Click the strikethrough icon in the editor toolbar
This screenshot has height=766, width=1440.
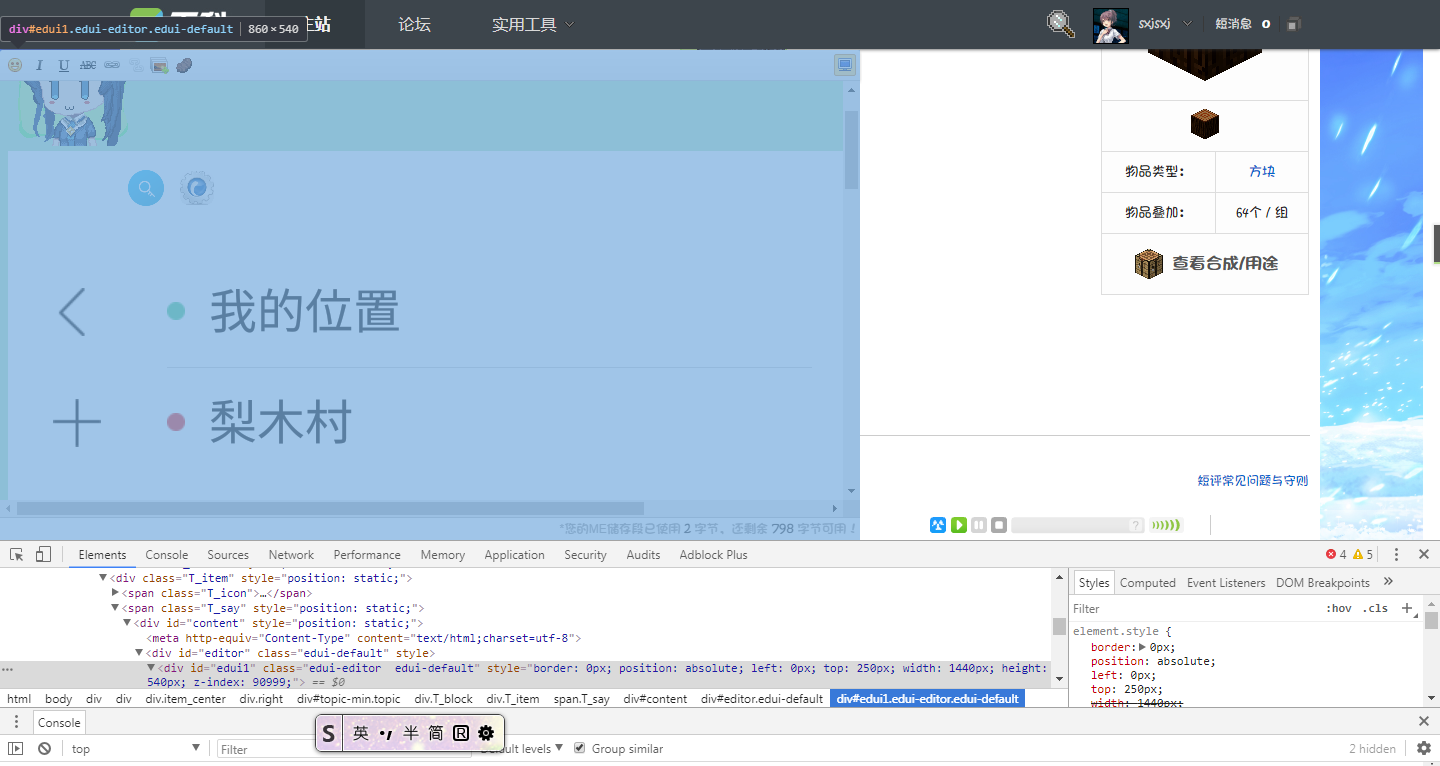tap(88, 64)
